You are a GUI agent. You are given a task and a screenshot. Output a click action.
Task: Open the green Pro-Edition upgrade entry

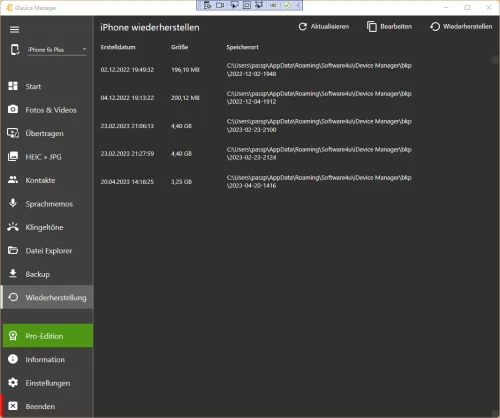pos(48,336)
